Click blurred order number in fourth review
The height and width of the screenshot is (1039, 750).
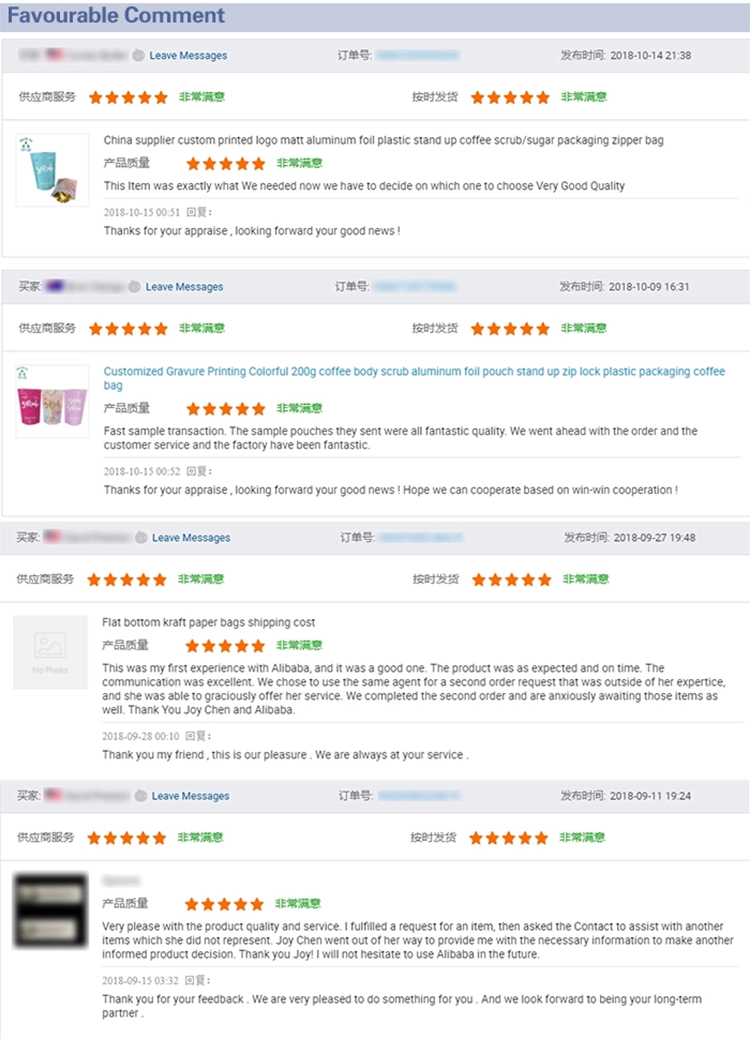click(419, 796)
